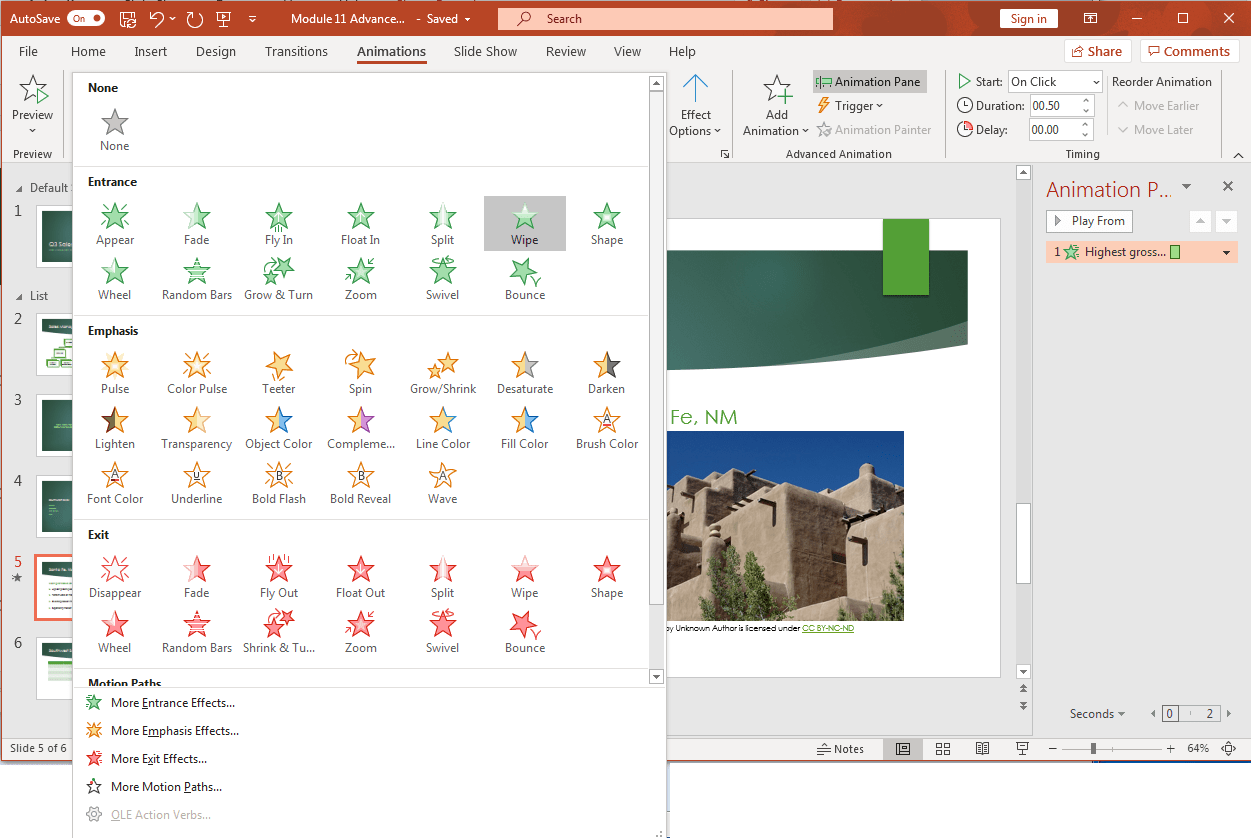Choose the Bold Flash emphasis effect
This screenshot has width=1251, height=838.
point(279,483)
